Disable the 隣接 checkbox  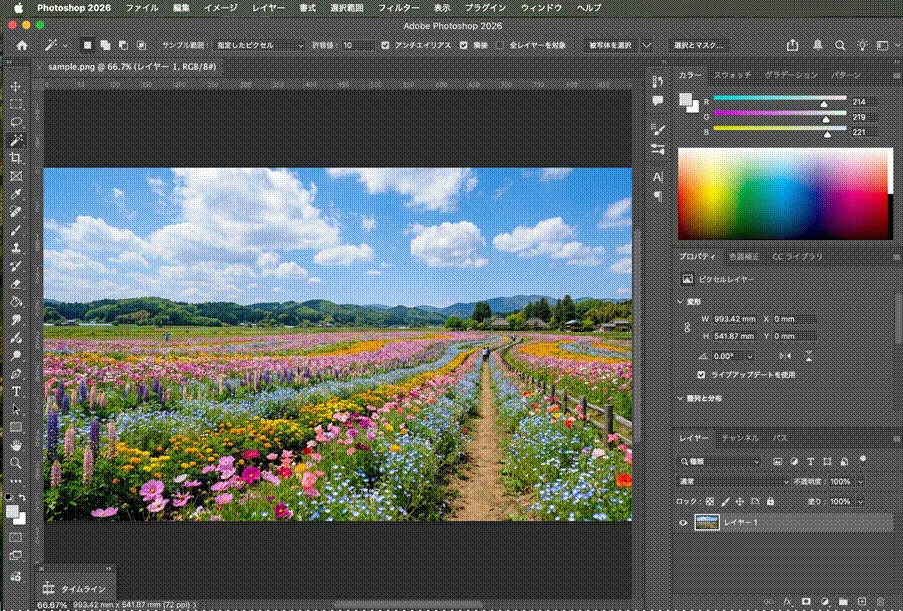coord(461,44)
